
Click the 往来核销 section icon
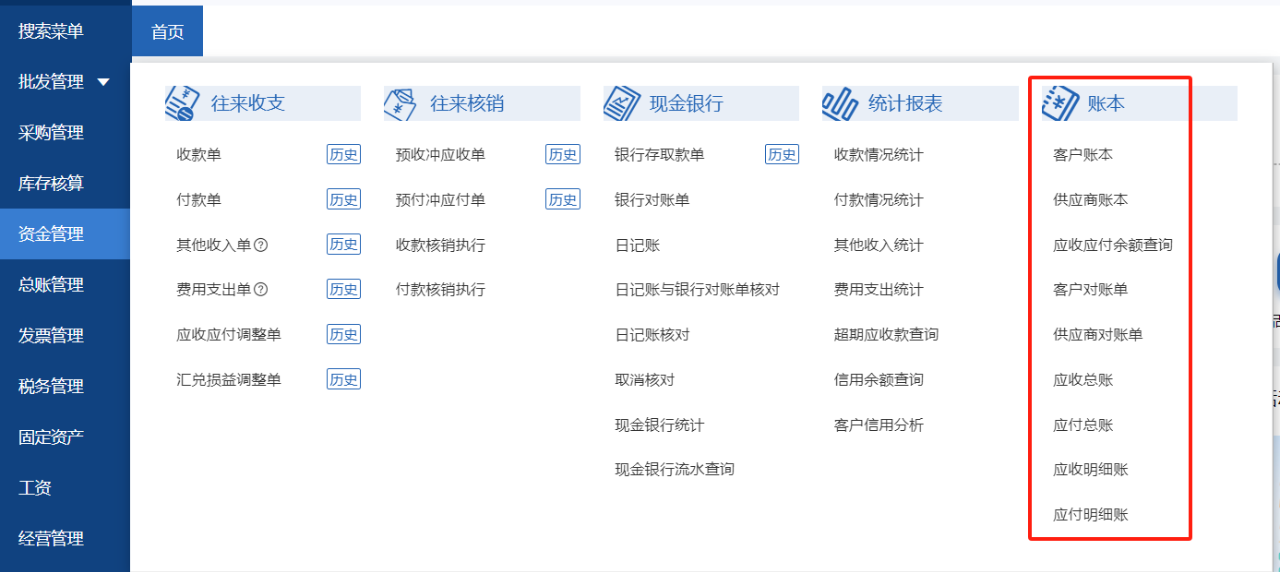[400, 104]
